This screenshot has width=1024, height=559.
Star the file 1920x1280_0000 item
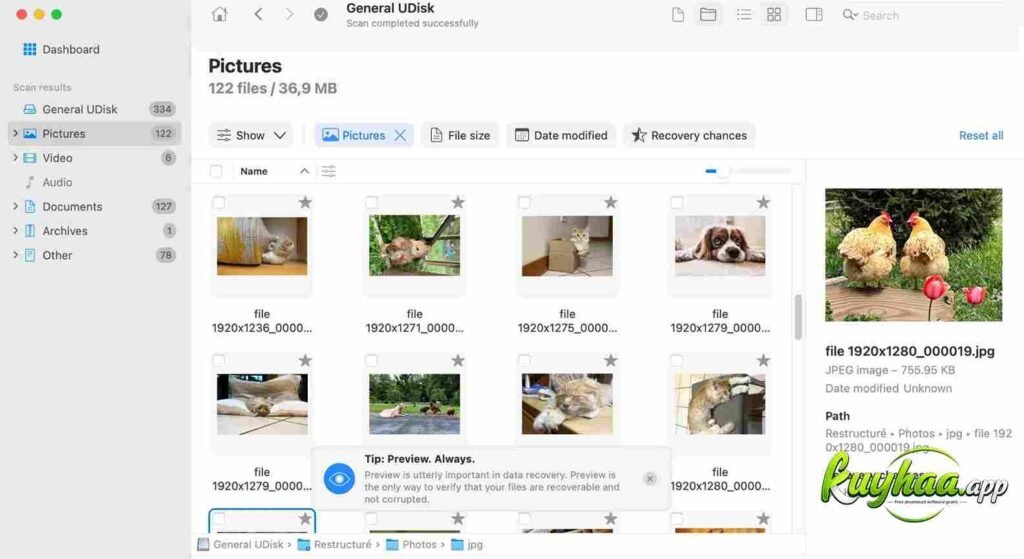763,360
